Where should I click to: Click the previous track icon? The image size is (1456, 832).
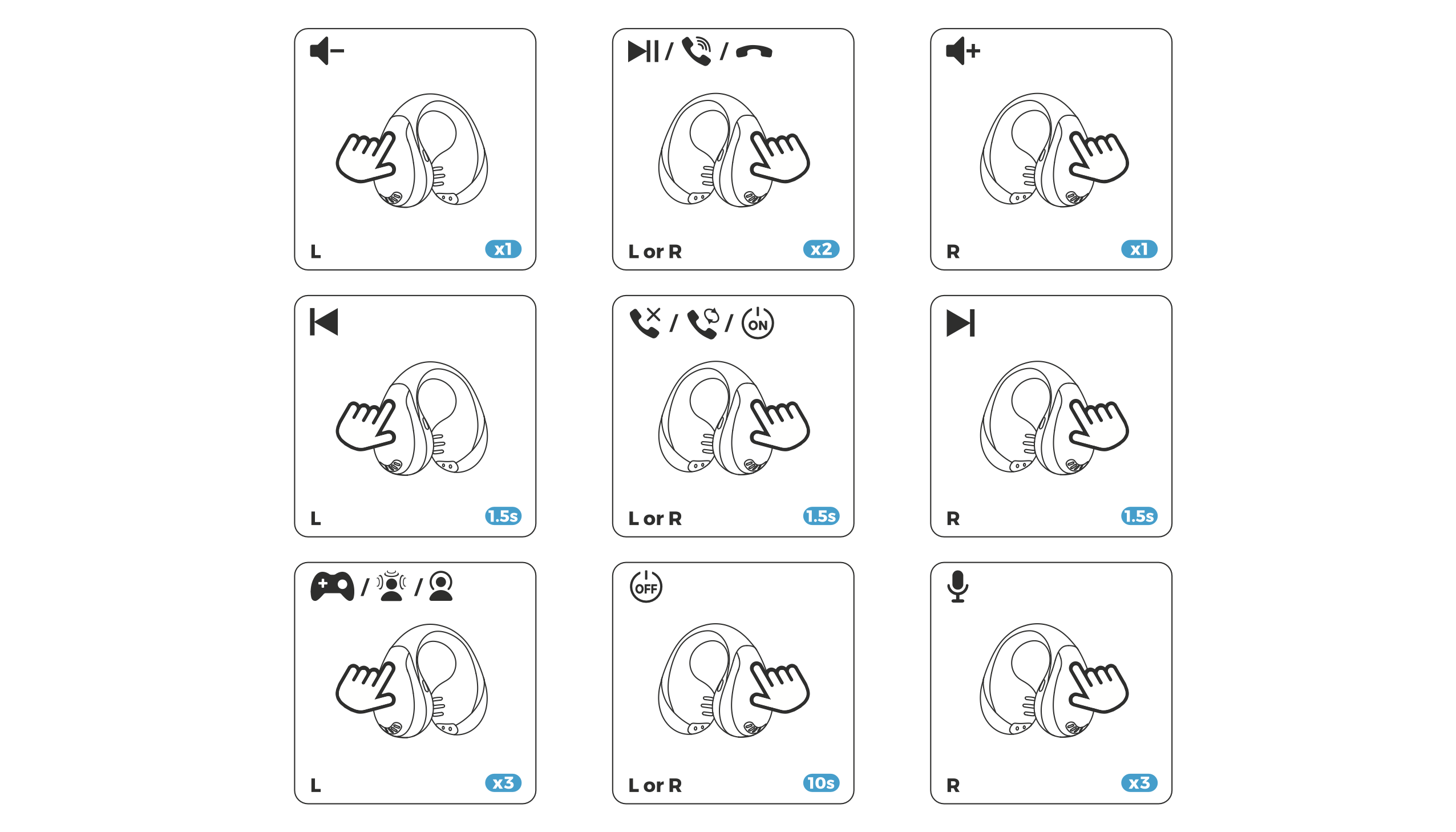[x=324, y=322]
